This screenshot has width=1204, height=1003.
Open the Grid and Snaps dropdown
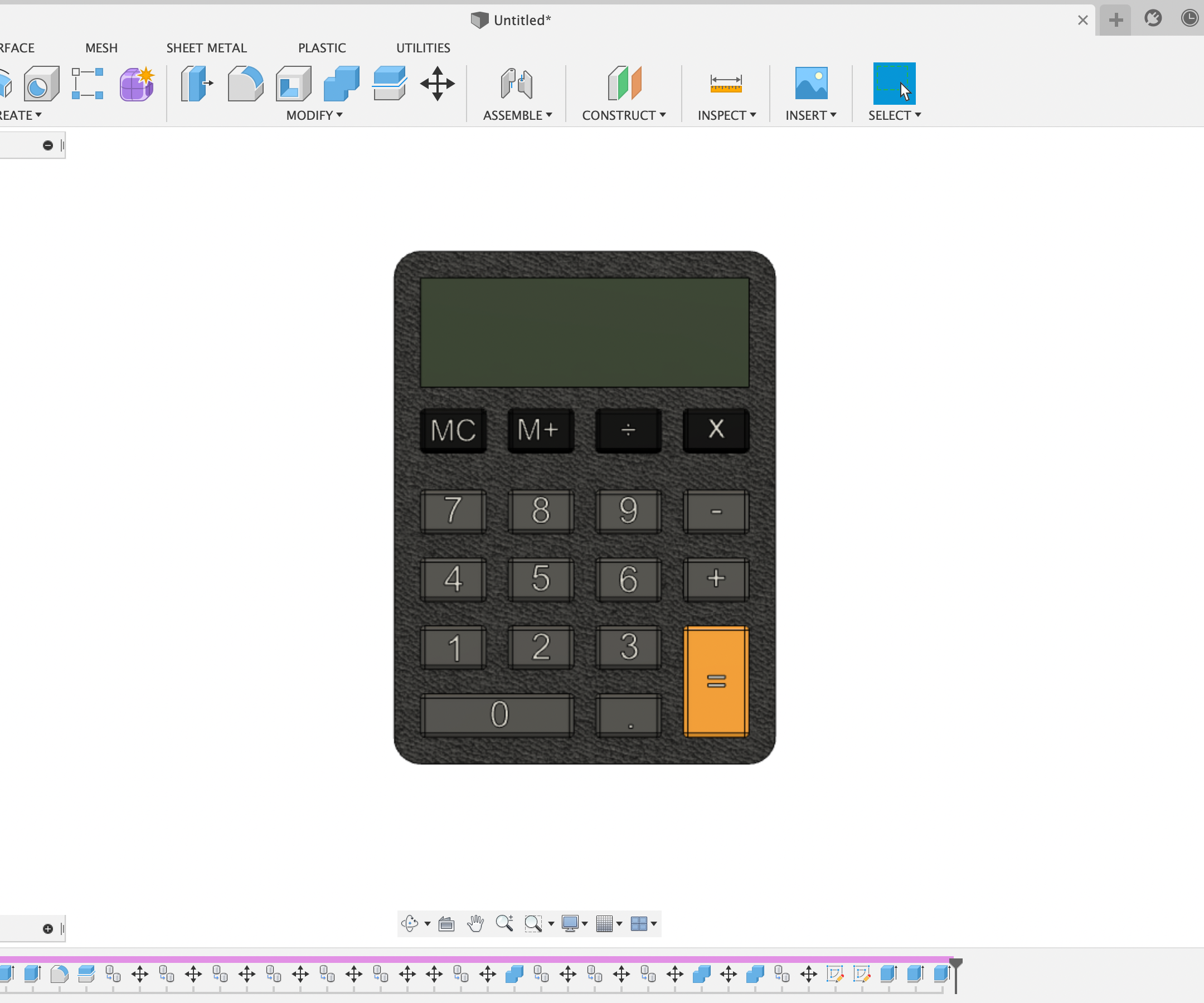point(608,923)
